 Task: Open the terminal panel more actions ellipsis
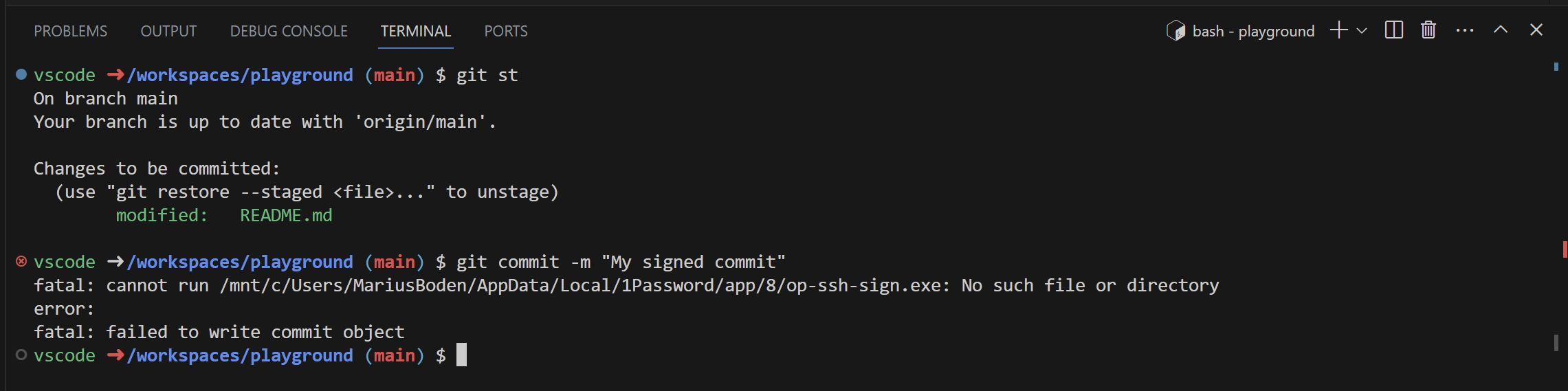click(x=1465, y=30)
